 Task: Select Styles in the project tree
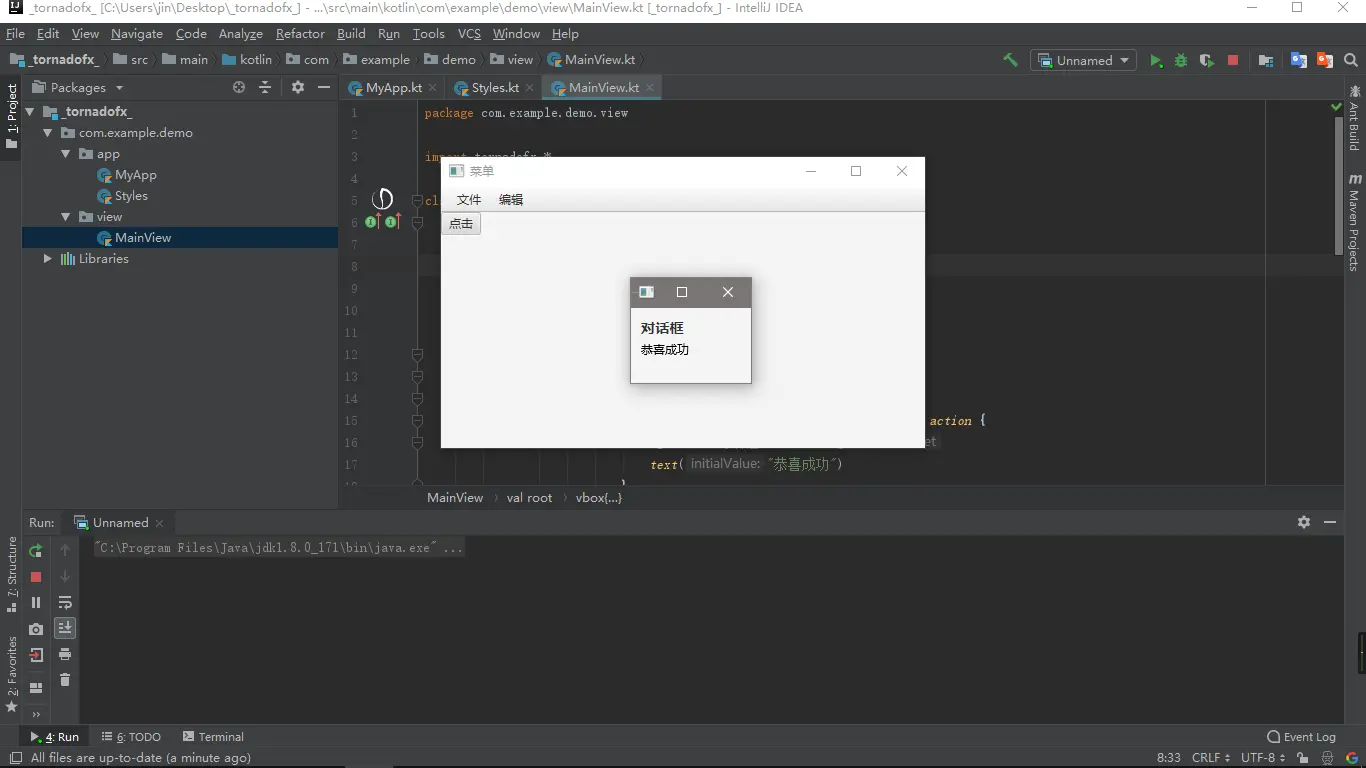click(x=131, y=196)
